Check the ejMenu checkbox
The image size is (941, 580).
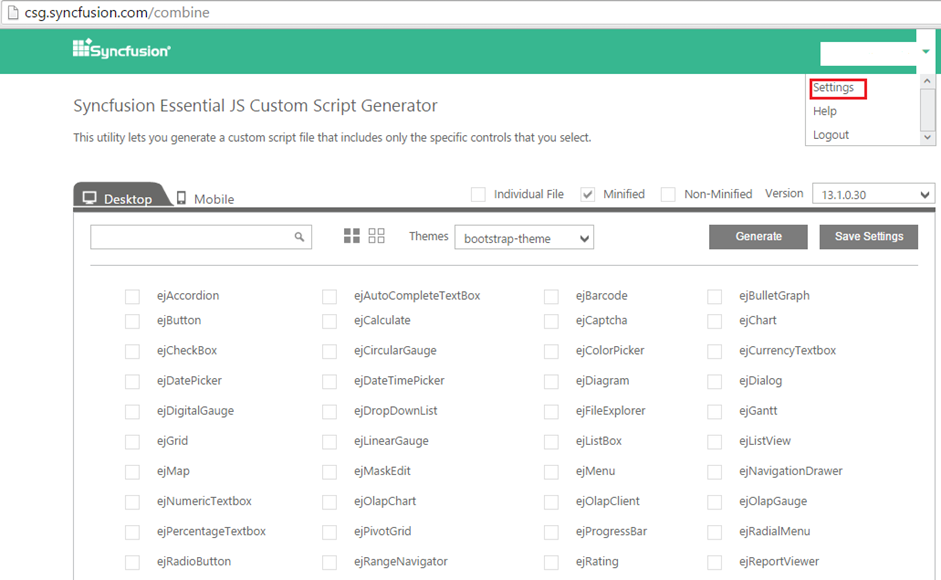point(551,472)
